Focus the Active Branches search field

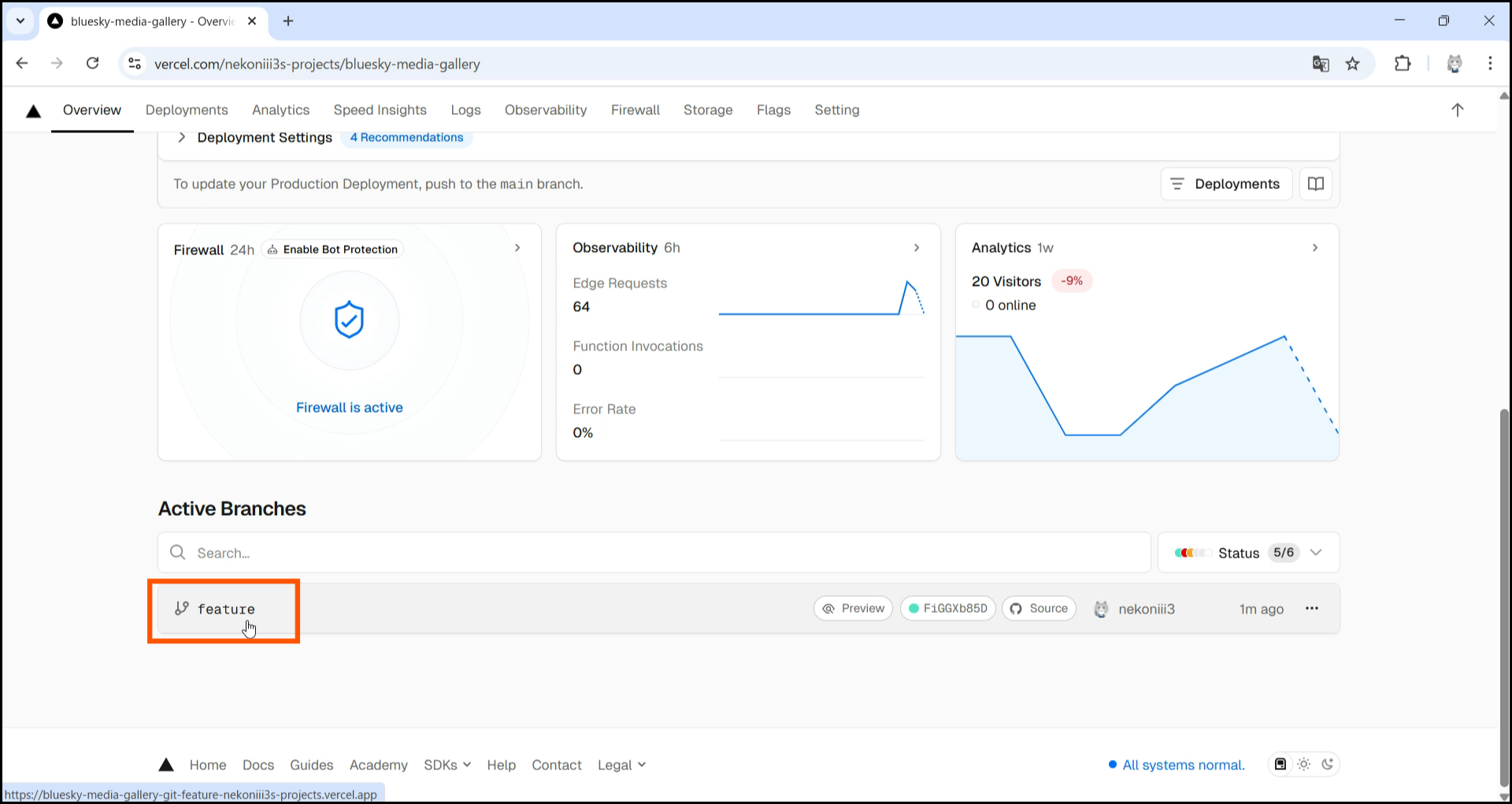click(x=654, y=553)
